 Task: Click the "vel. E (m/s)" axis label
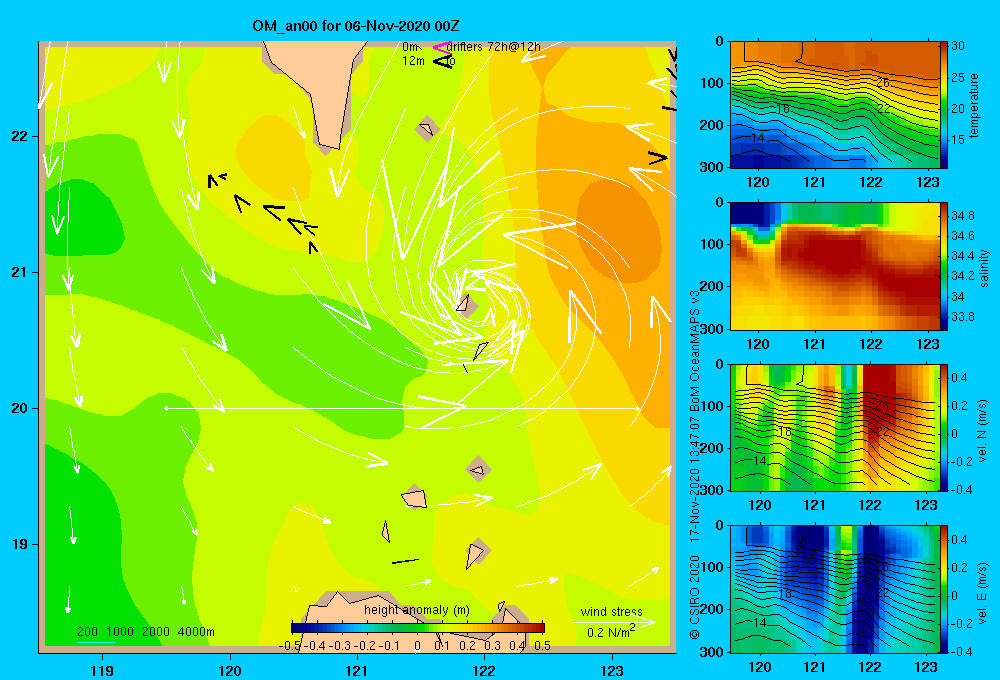(983, 592)
